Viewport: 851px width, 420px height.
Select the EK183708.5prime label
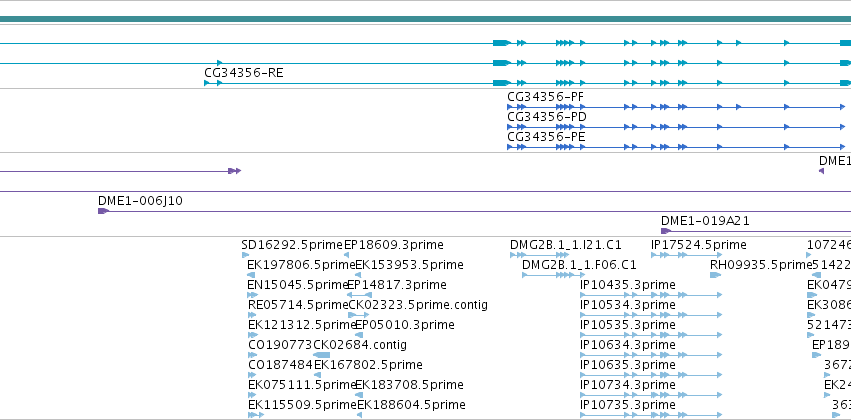(x=409, y=385)
